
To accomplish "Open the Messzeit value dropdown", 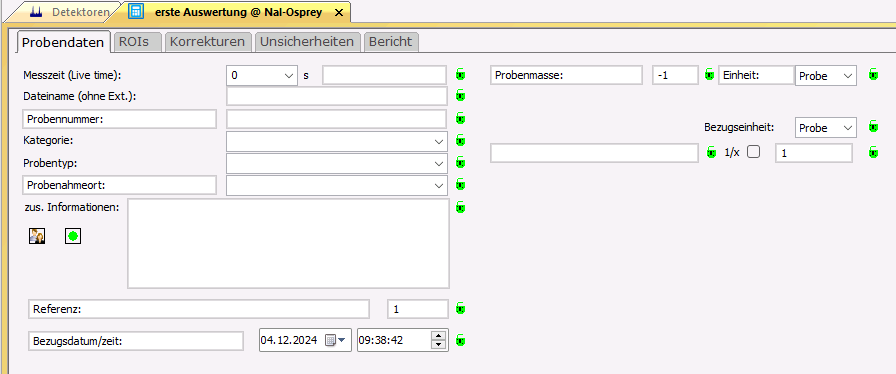I will coord(289,75).
